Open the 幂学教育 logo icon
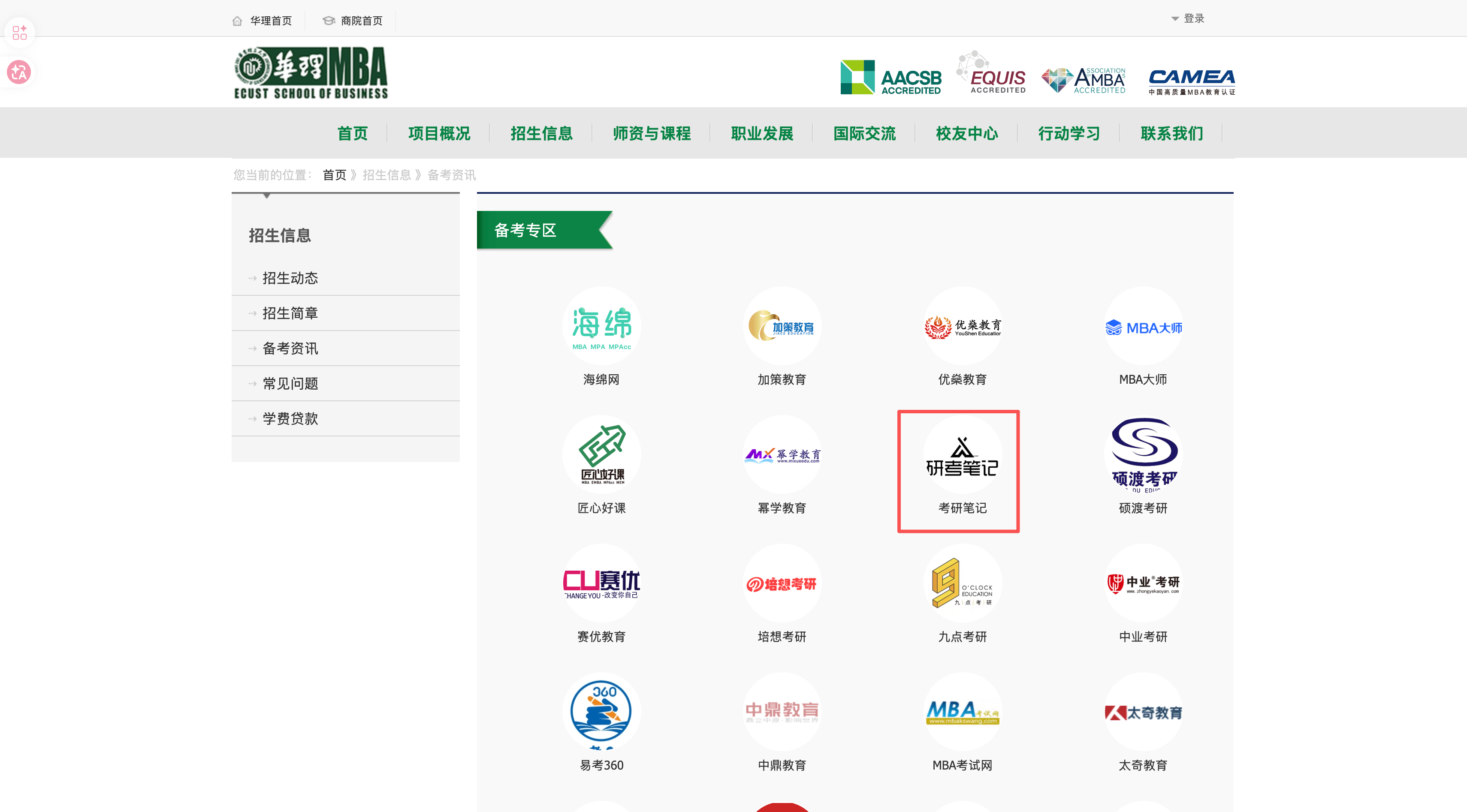 point(782,454)
